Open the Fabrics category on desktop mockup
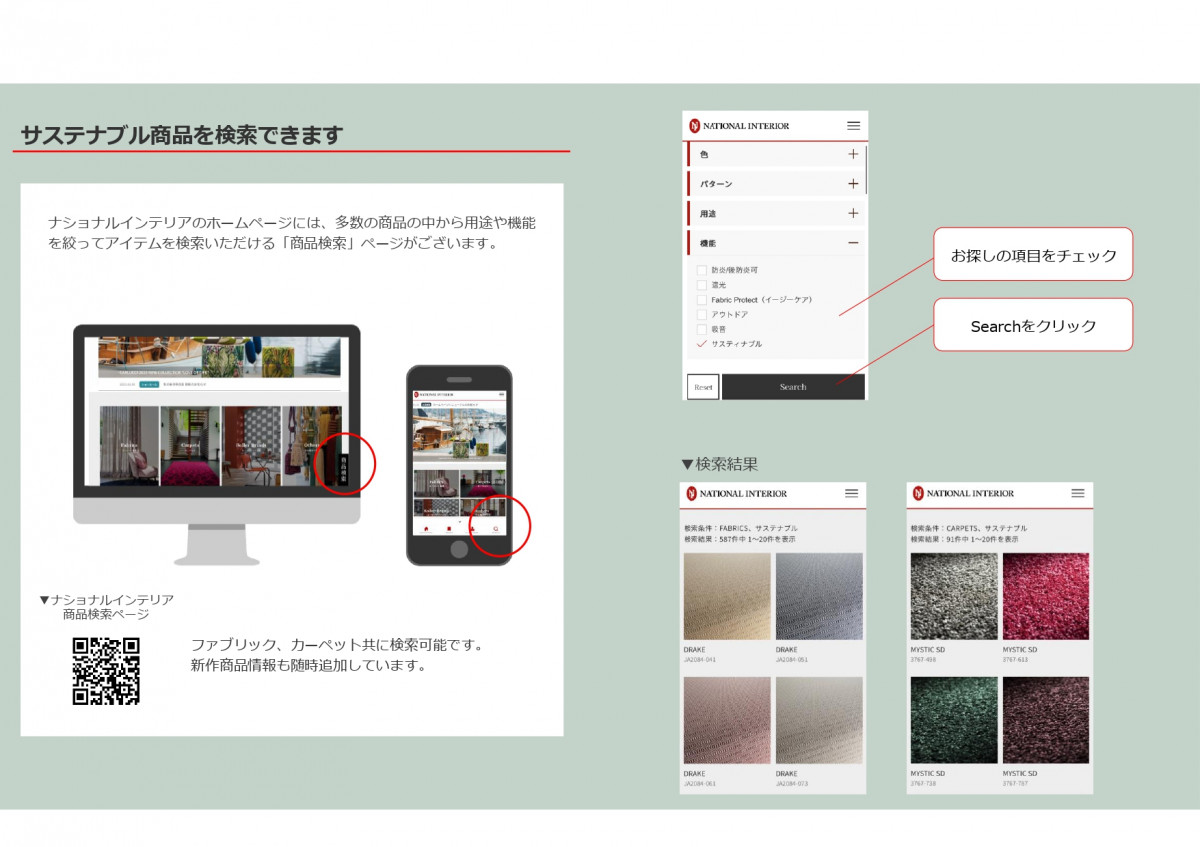The image size is (1200, 847). point(129,446)
